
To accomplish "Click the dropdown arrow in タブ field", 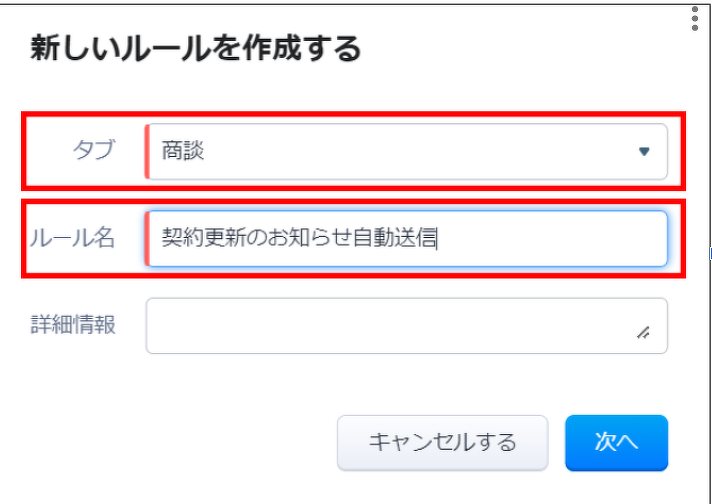I will [644, 152].
